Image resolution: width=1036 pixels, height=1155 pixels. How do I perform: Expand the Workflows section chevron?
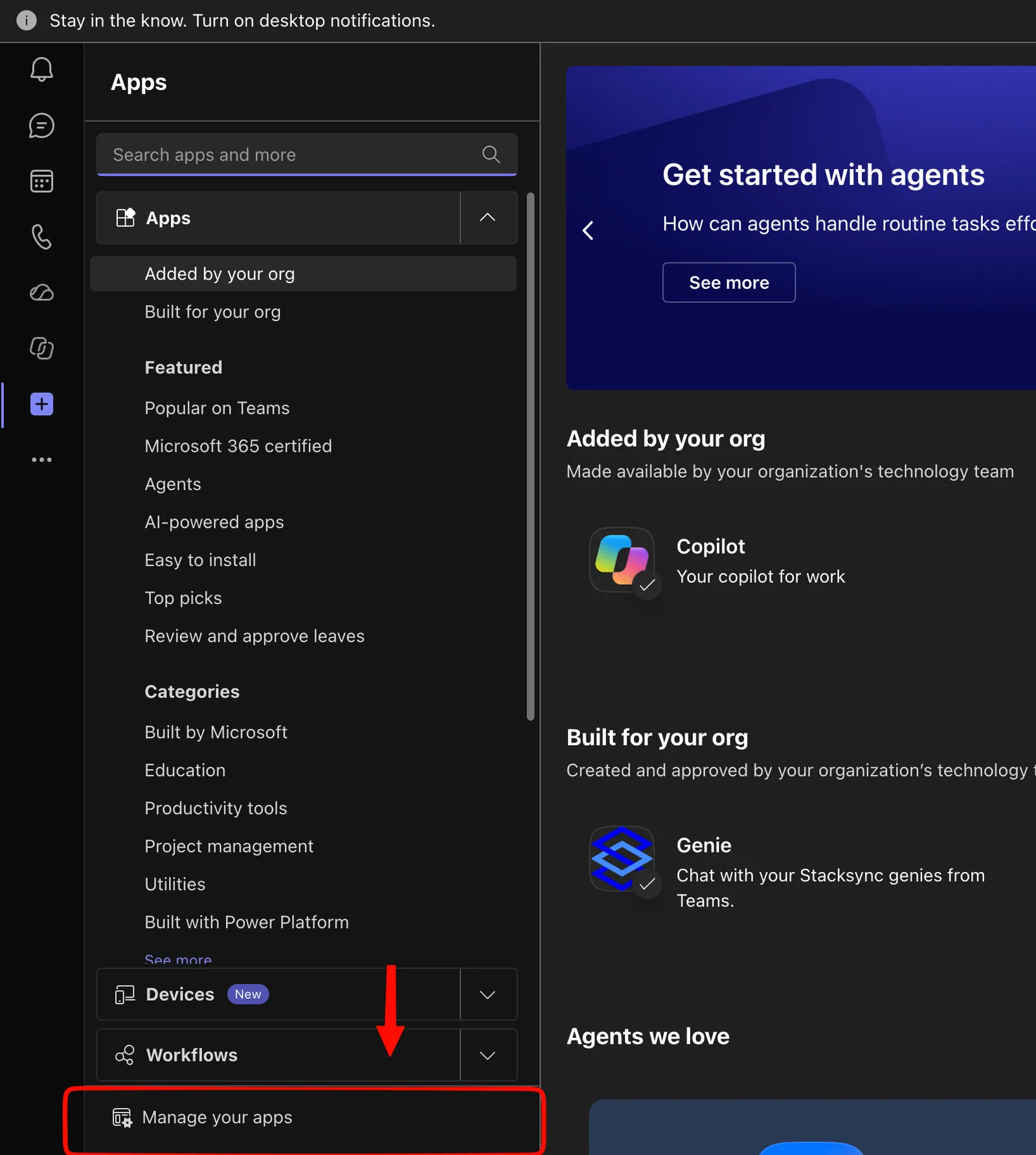point(488,1055)
